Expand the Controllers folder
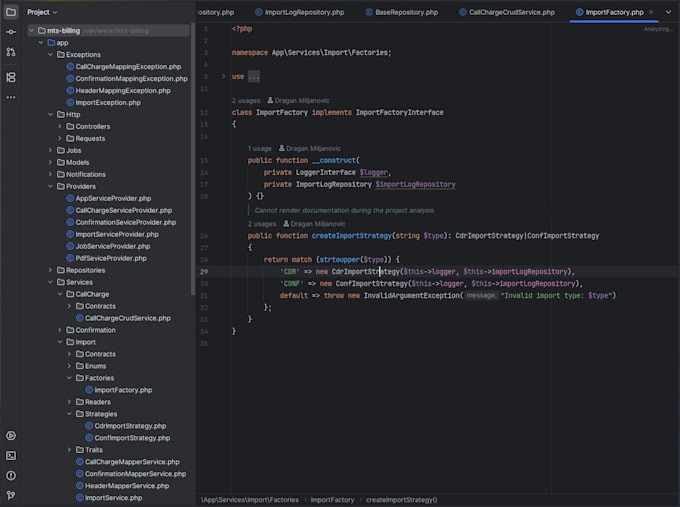 click(x=60, y=127)
